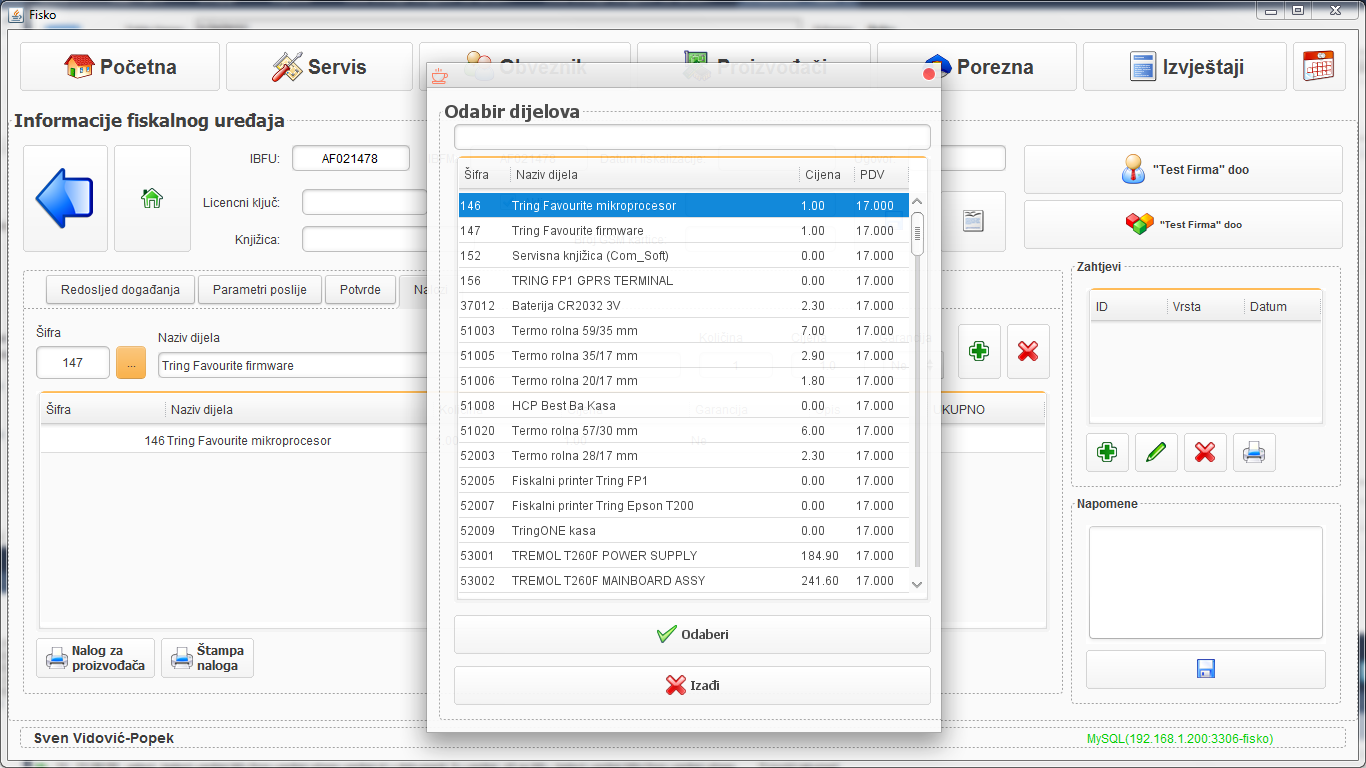Click the document icon beside the dialog
1366x768 pixels.
[973, 221]
